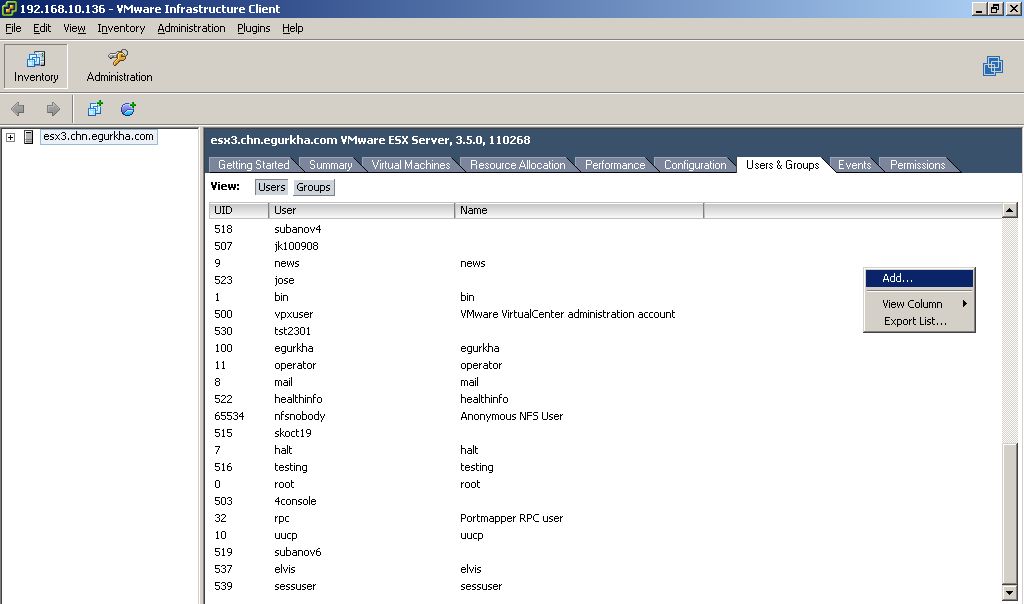The image size is (1024, 604).
Task: Expand the esx3.chn.egurkha.com tree node
Action: point(10,137)
